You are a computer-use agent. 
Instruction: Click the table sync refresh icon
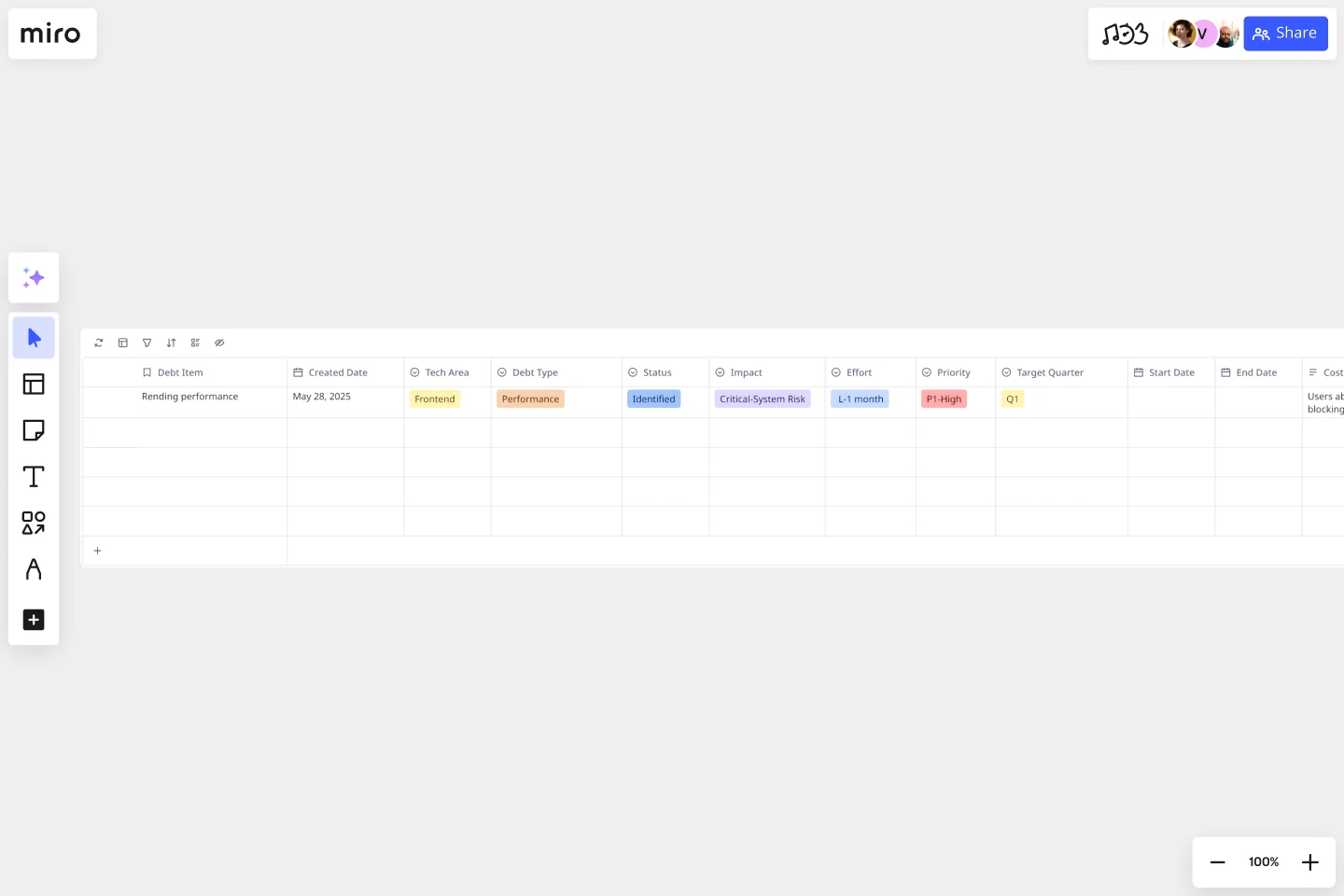click(x=99, y=343)
